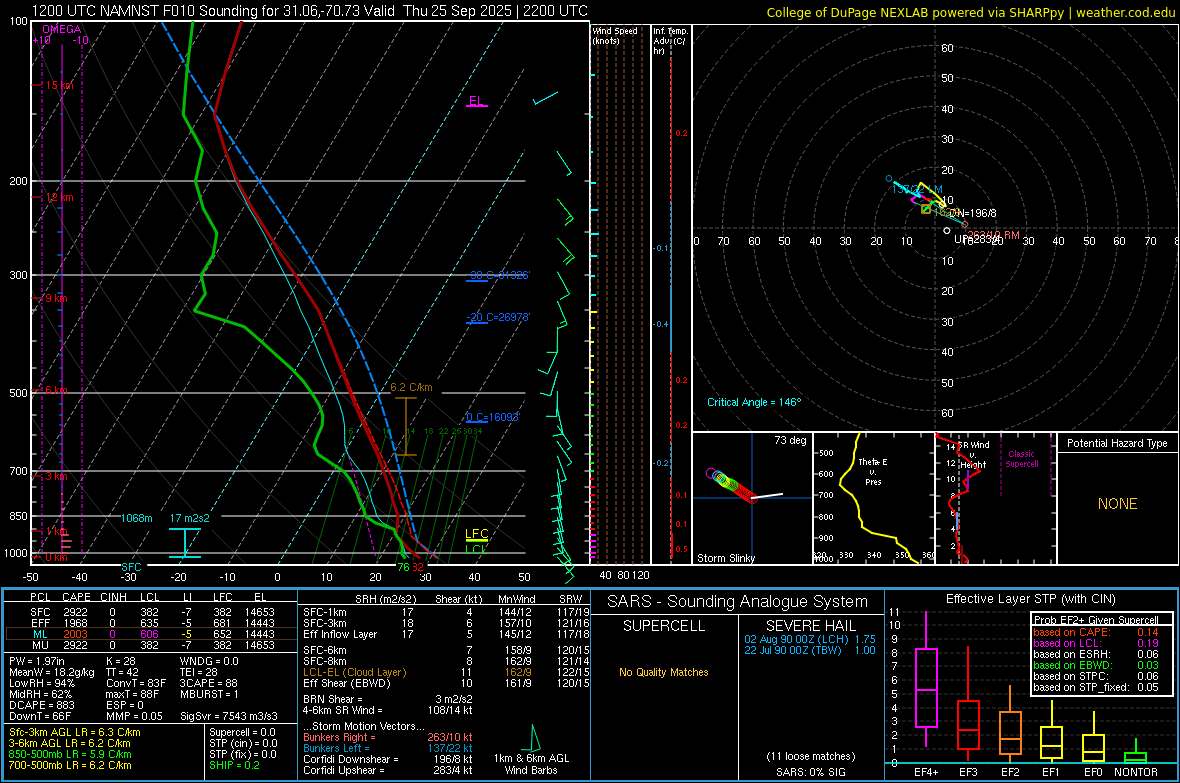Click the 0 C=16092' freezing level label
The image size is (1180, 783).
coord(493,416)
